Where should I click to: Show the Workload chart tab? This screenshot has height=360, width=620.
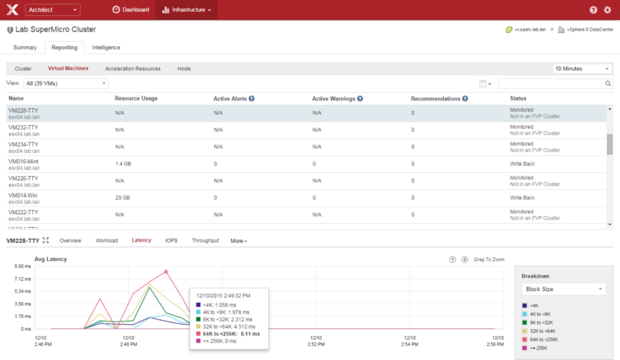(x=107, y=241)
